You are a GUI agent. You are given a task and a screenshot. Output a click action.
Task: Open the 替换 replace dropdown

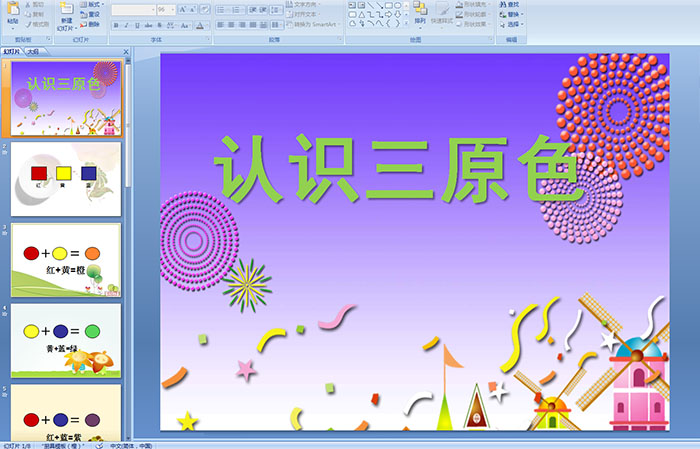(512, 14)
